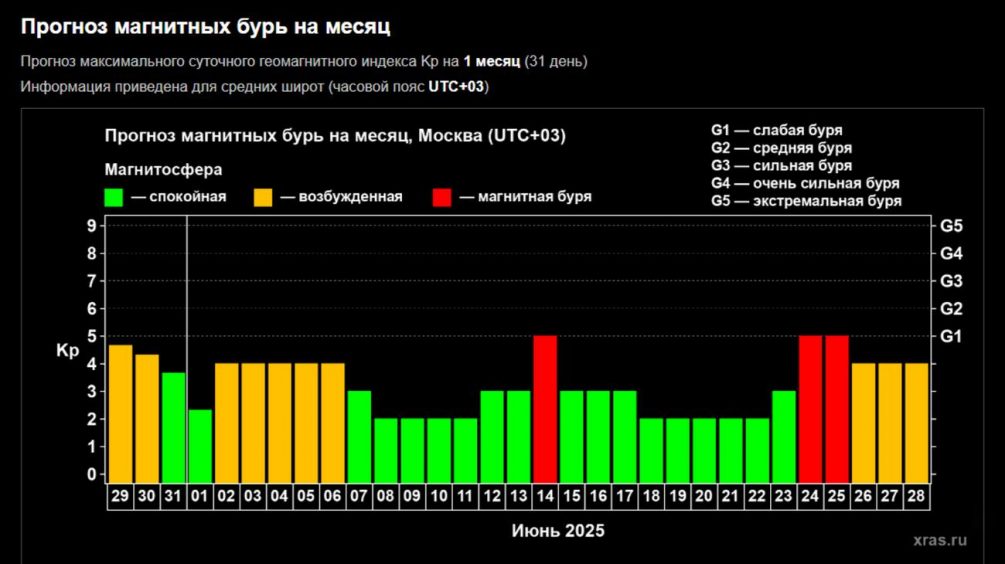Click the orange bar for day 29
1005x564 pixels.
120,412
